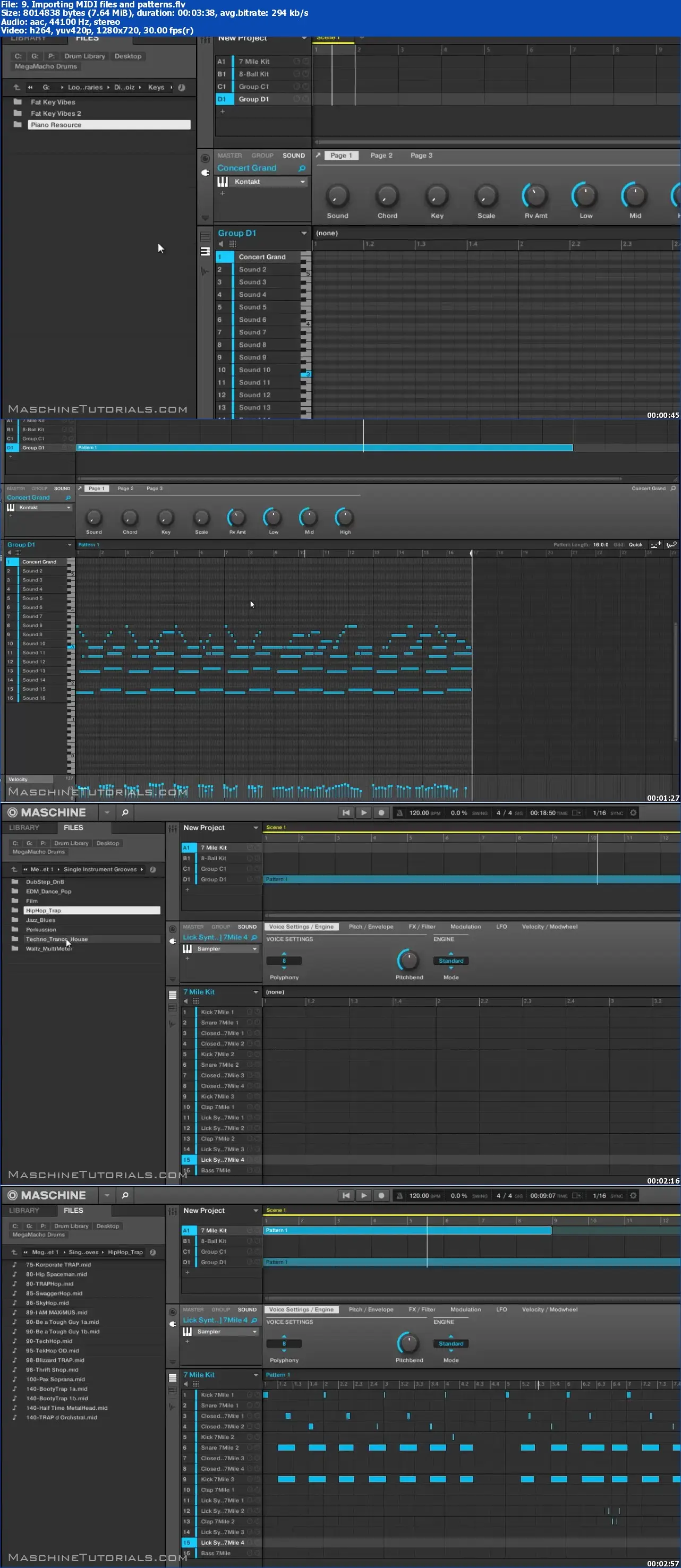
Task: Click the Drum Library favorite in 00:00:45 frame
Action: coord(84,56)
